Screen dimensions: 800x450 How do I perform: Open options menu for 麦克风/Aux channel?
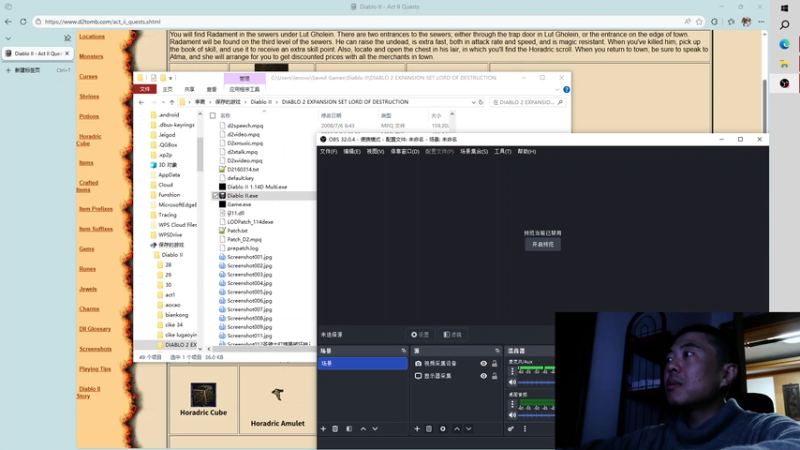512,371
